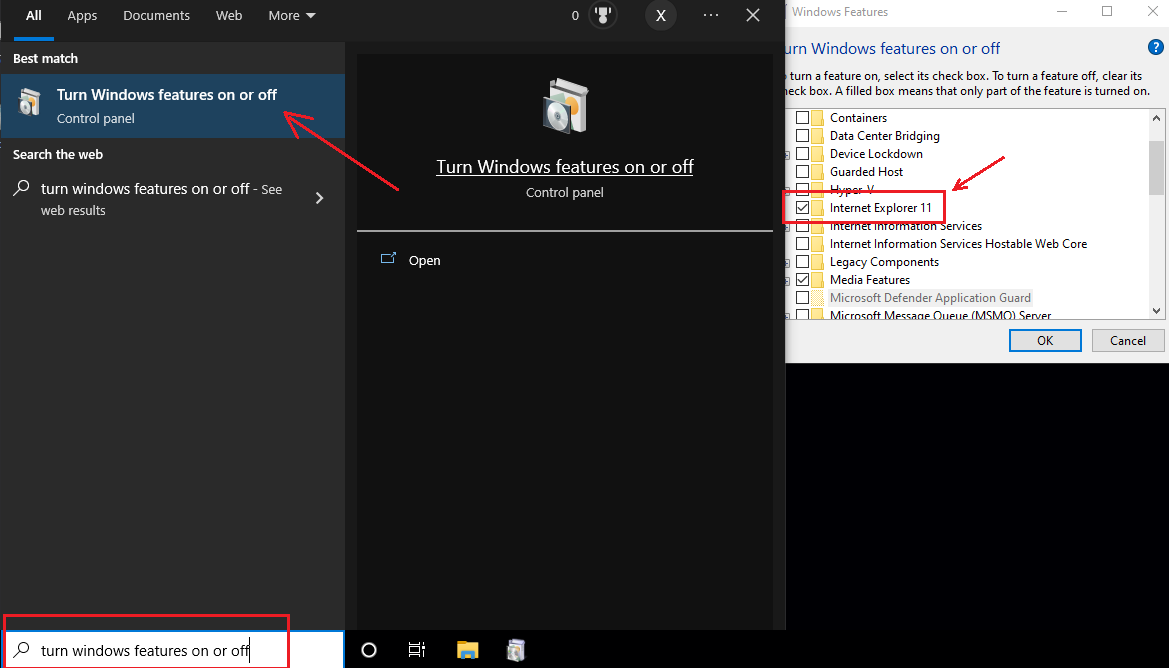1169x668 pixels.
Task: Open File Explorer from the taskbar
Action: coord(467,650)
